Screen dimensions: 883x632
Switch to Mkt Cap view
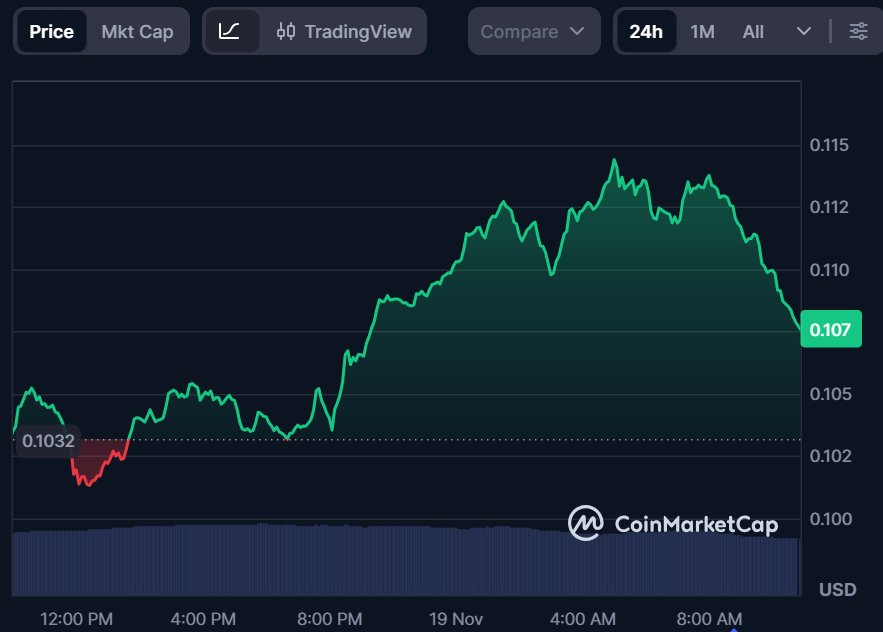click(x=137, y=31)
